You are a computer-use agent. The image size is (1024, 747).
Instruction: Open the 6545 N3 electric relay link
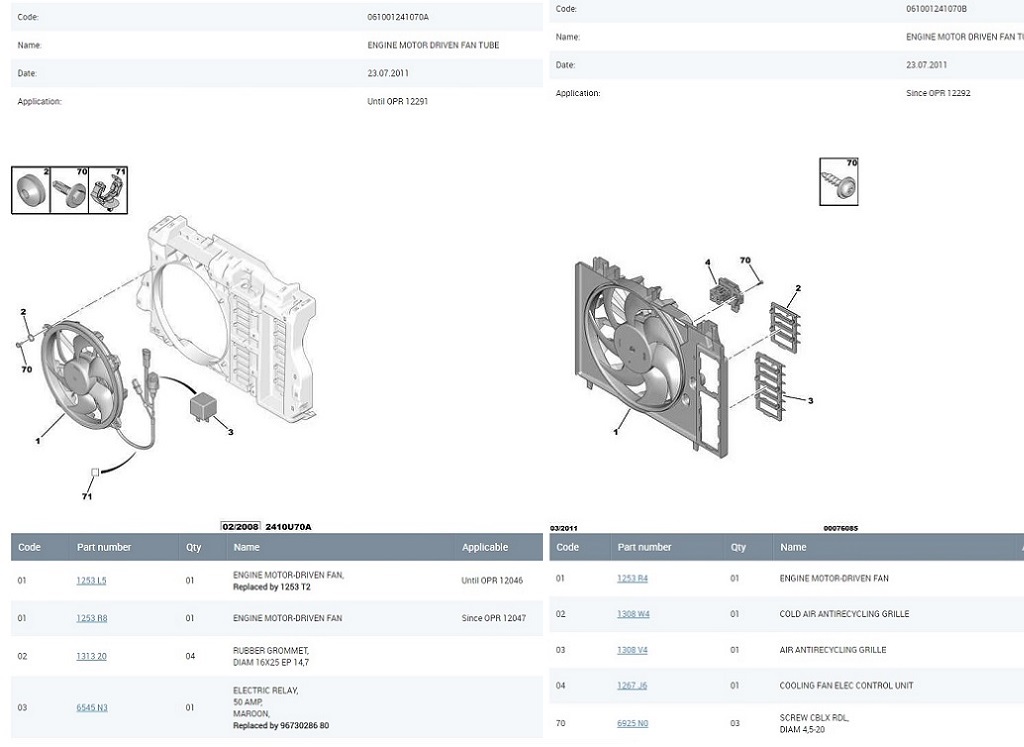pyautogui.click(x=91, y=708)
